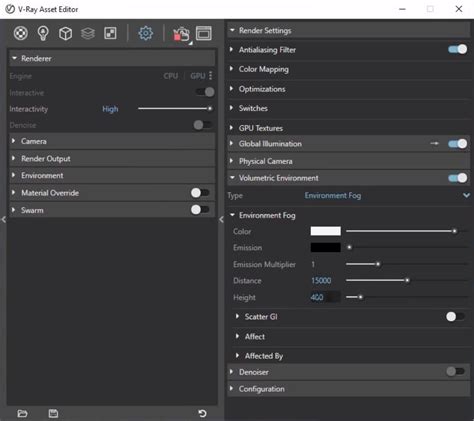Expand the Optimizations section

pos(349,89)
